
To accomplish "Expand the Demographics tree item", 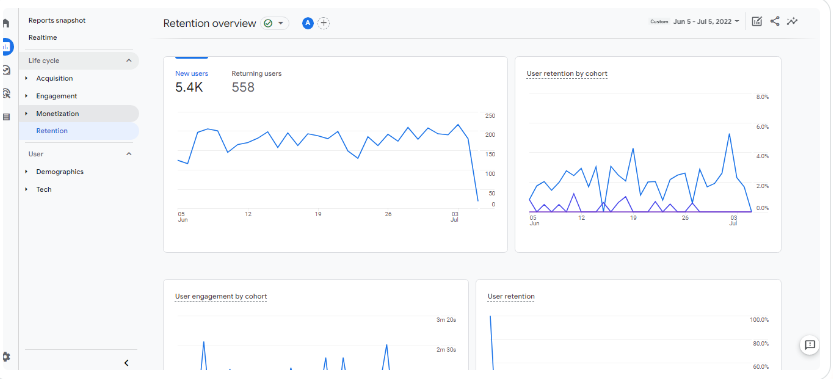I will pyautogui.click(x=27, y=172).
